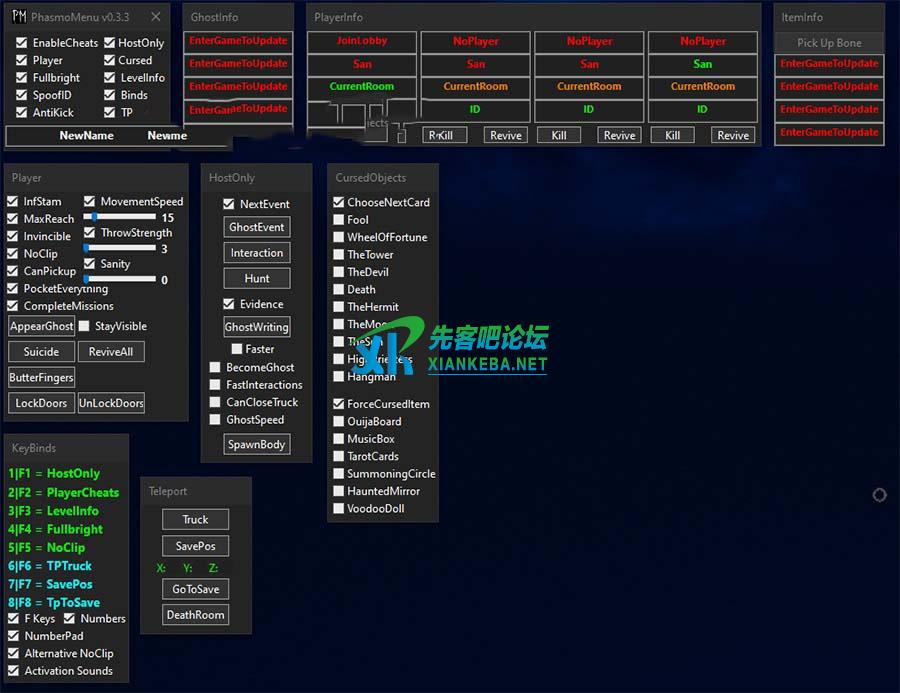
Task: Click the SpawnBody button
Action: 257,444
